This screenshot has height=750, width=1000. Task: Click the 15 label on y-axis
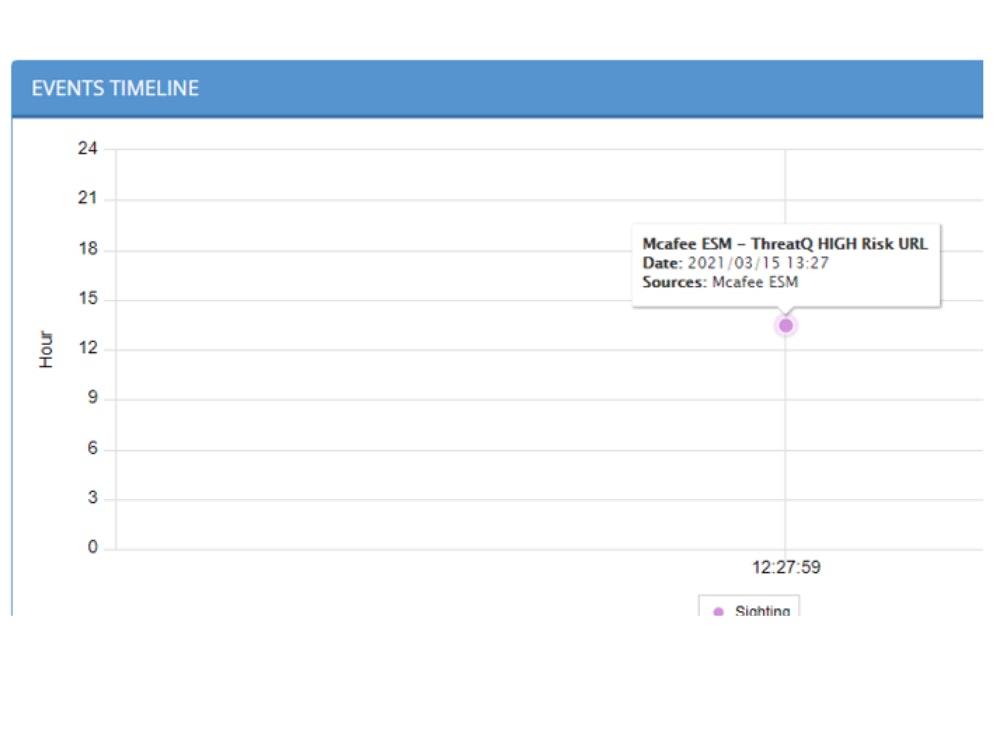pyautogui.click(x=88, y=299)
